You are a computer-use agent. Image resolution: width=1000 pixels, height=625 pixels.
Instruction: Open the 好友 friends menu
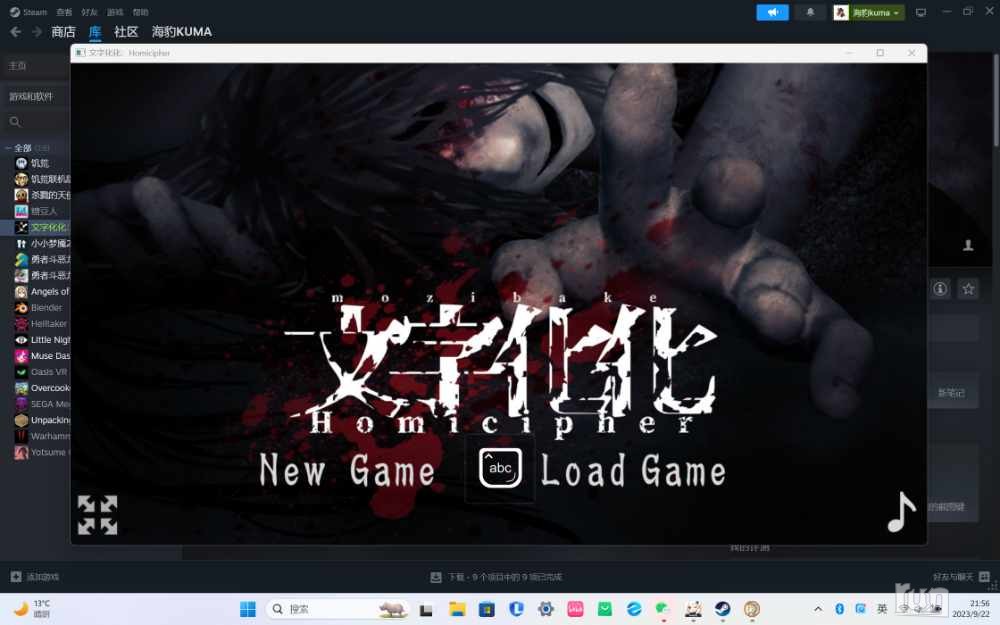point(89,12)
